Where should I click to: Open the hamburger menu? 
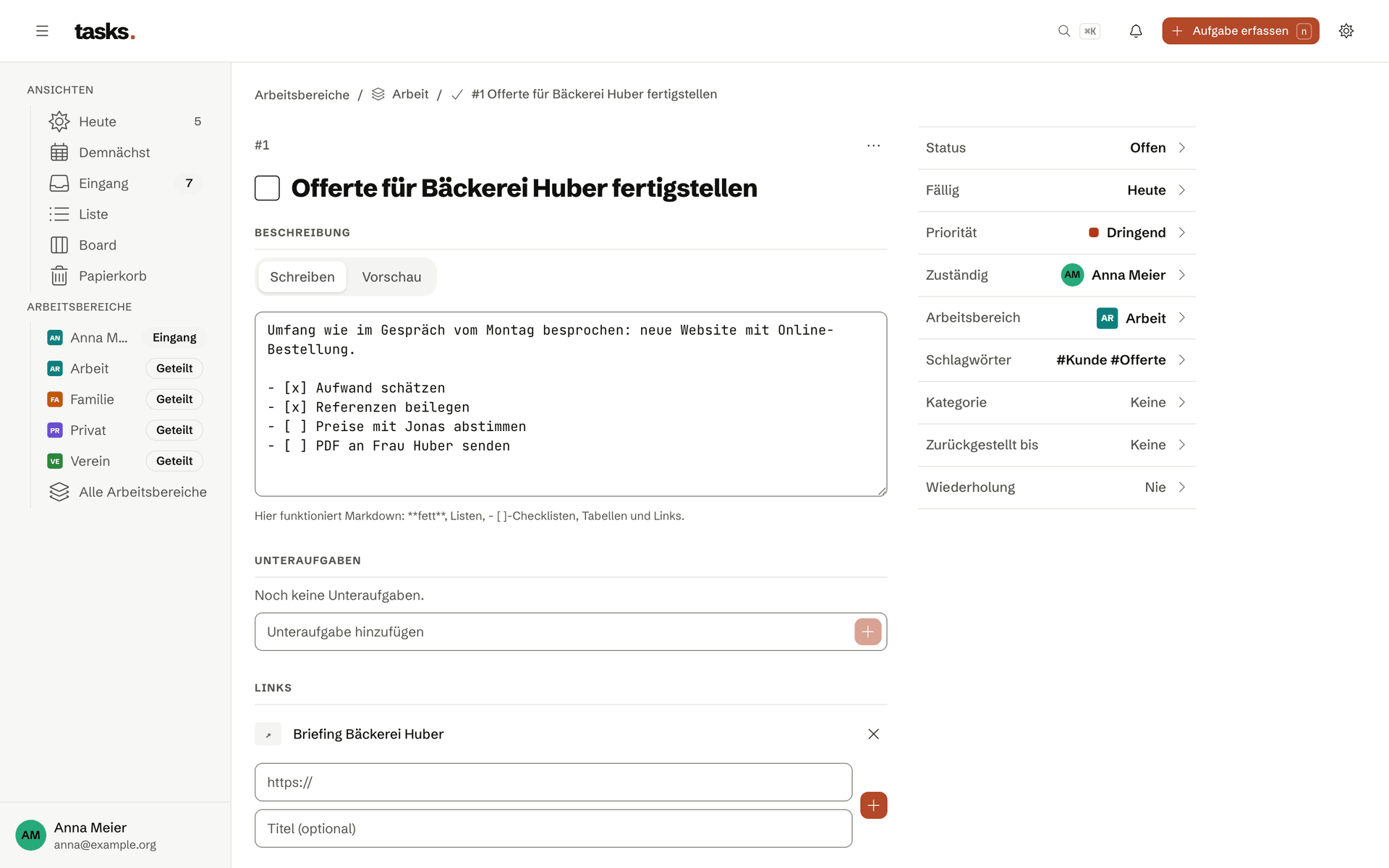tap(42, 31)
